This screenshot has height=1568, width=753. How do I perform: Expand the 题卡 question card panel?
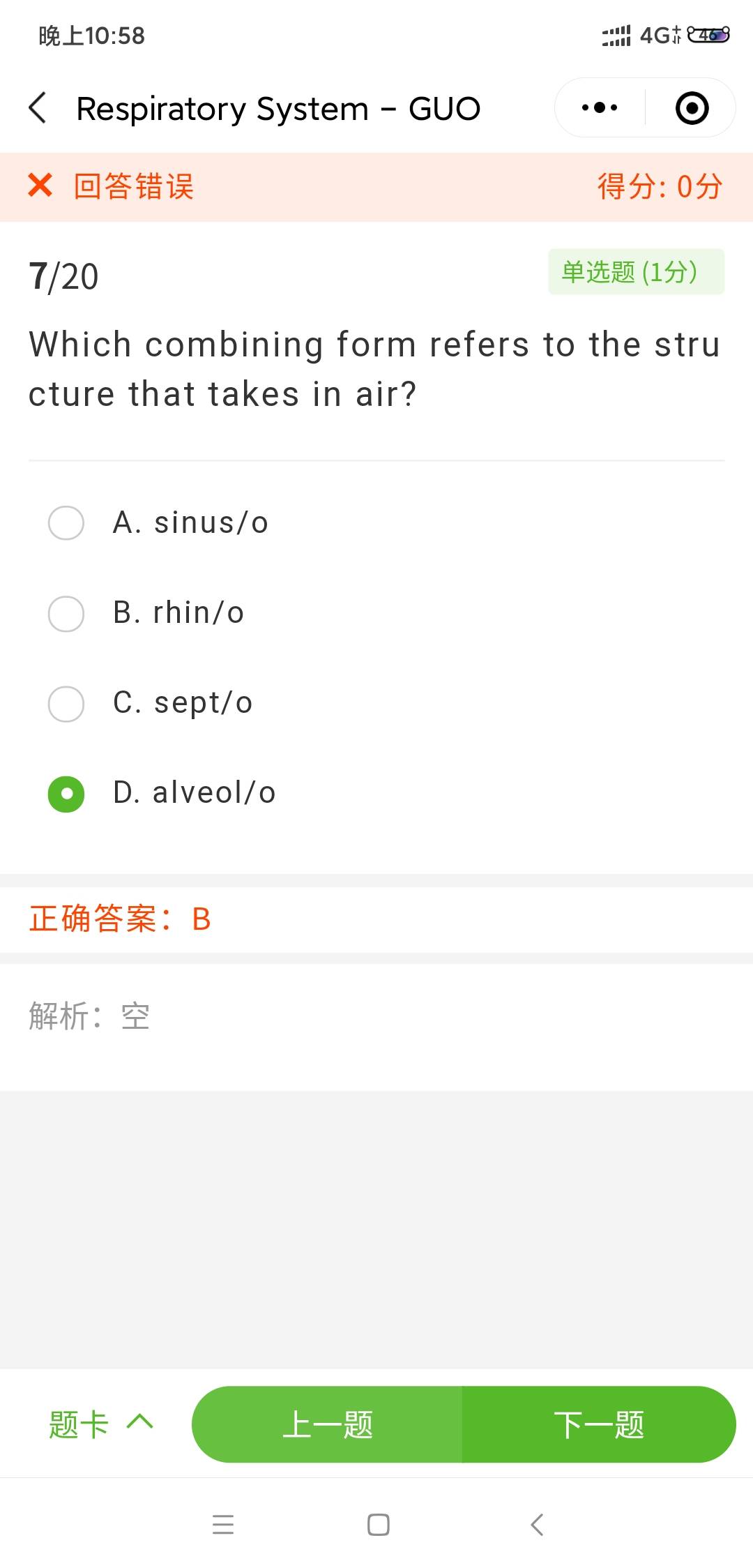(x=79, y=1424)
